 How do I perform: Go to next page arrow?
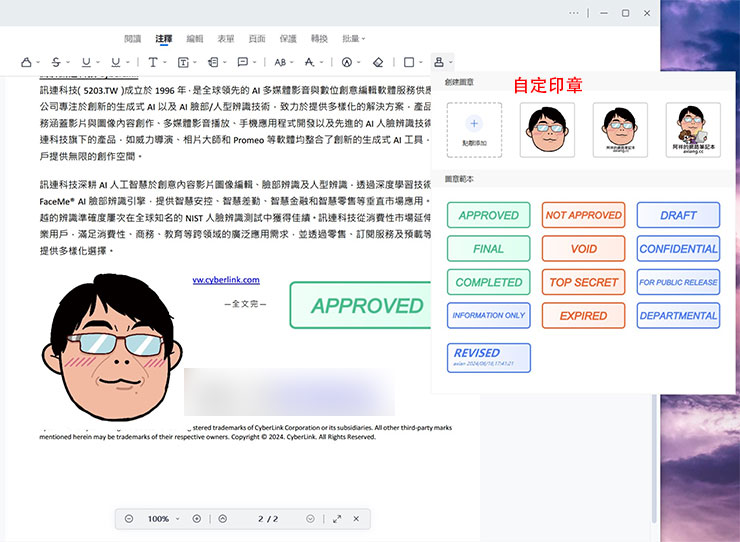pyautogui.click(x=310, y=518)
